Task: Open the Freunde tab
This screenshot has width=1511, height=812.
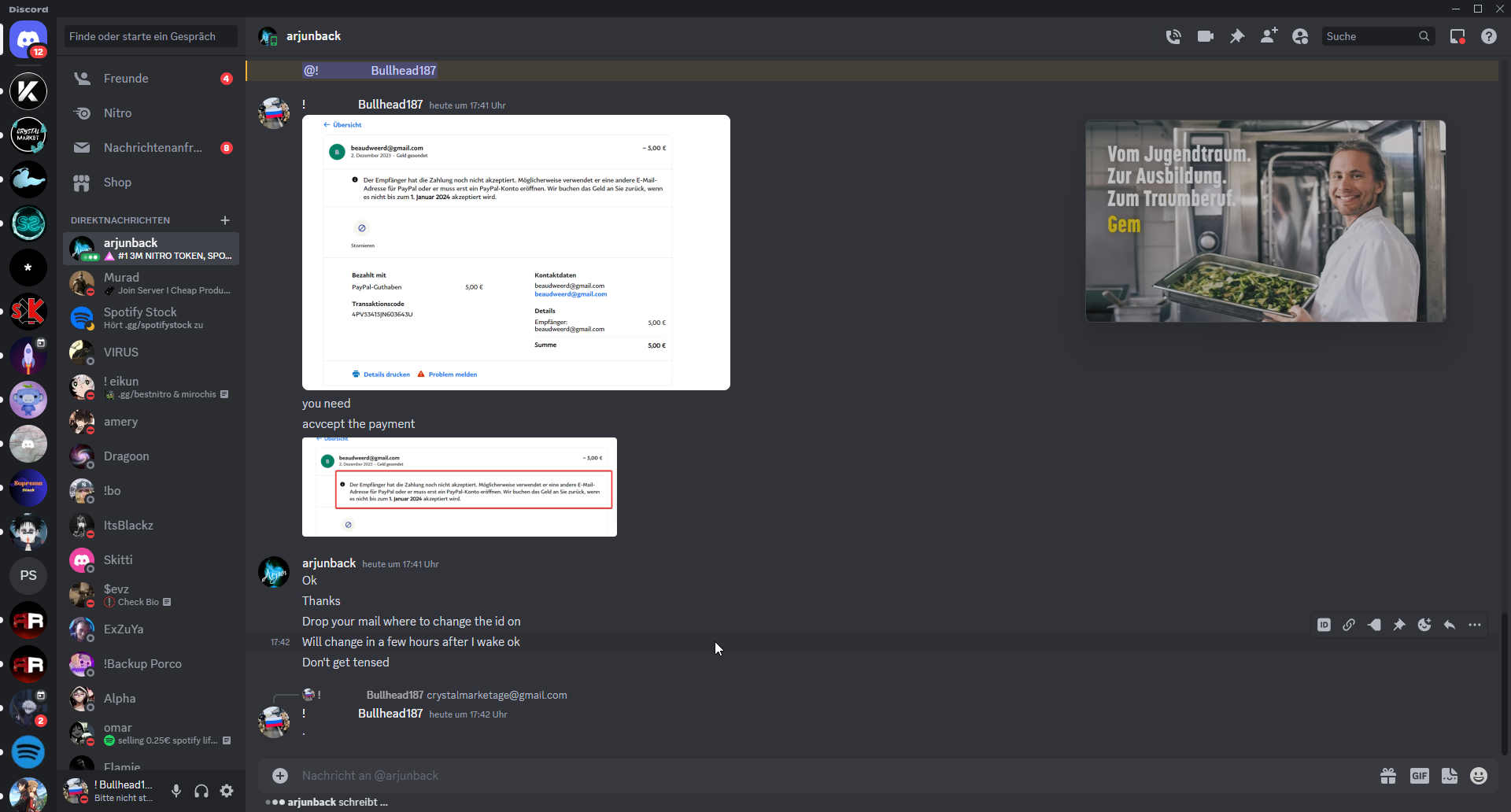Action: [x=126, y=79]
